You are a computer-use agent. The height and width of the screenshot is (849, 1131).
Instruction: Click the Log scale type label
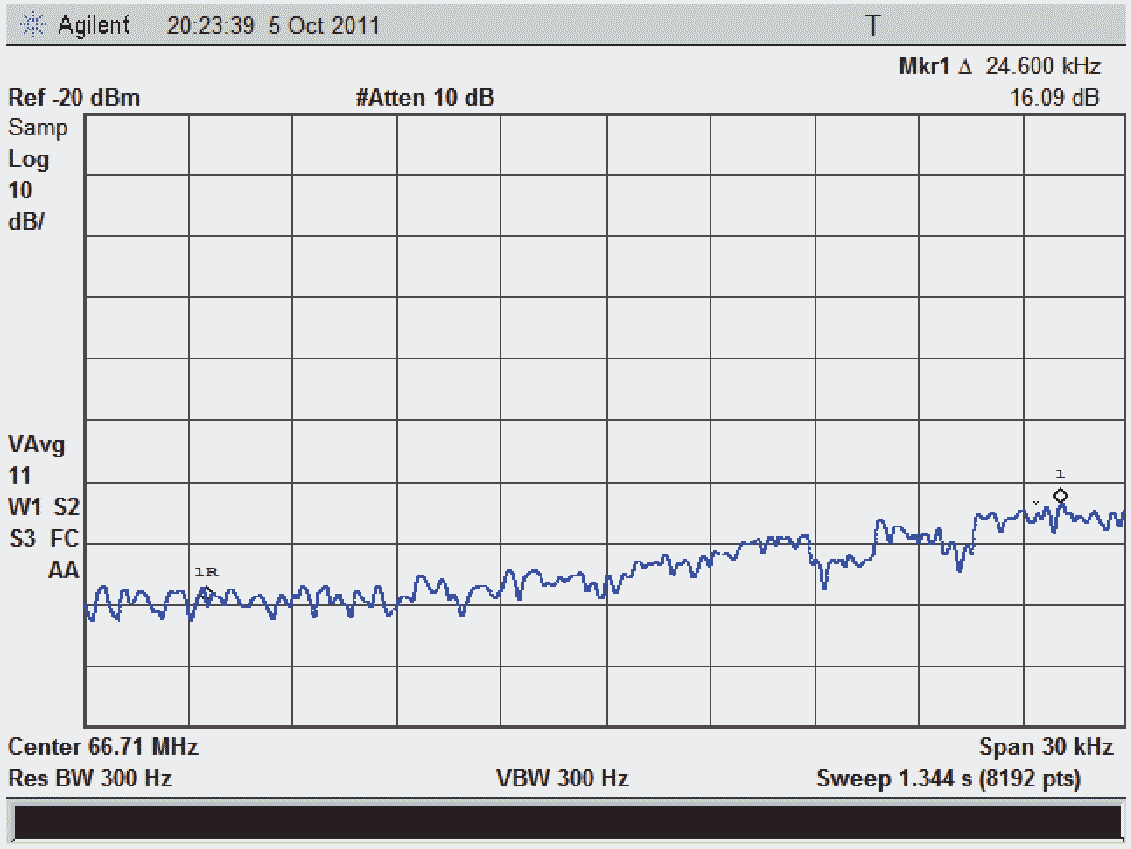click(29, 159)
